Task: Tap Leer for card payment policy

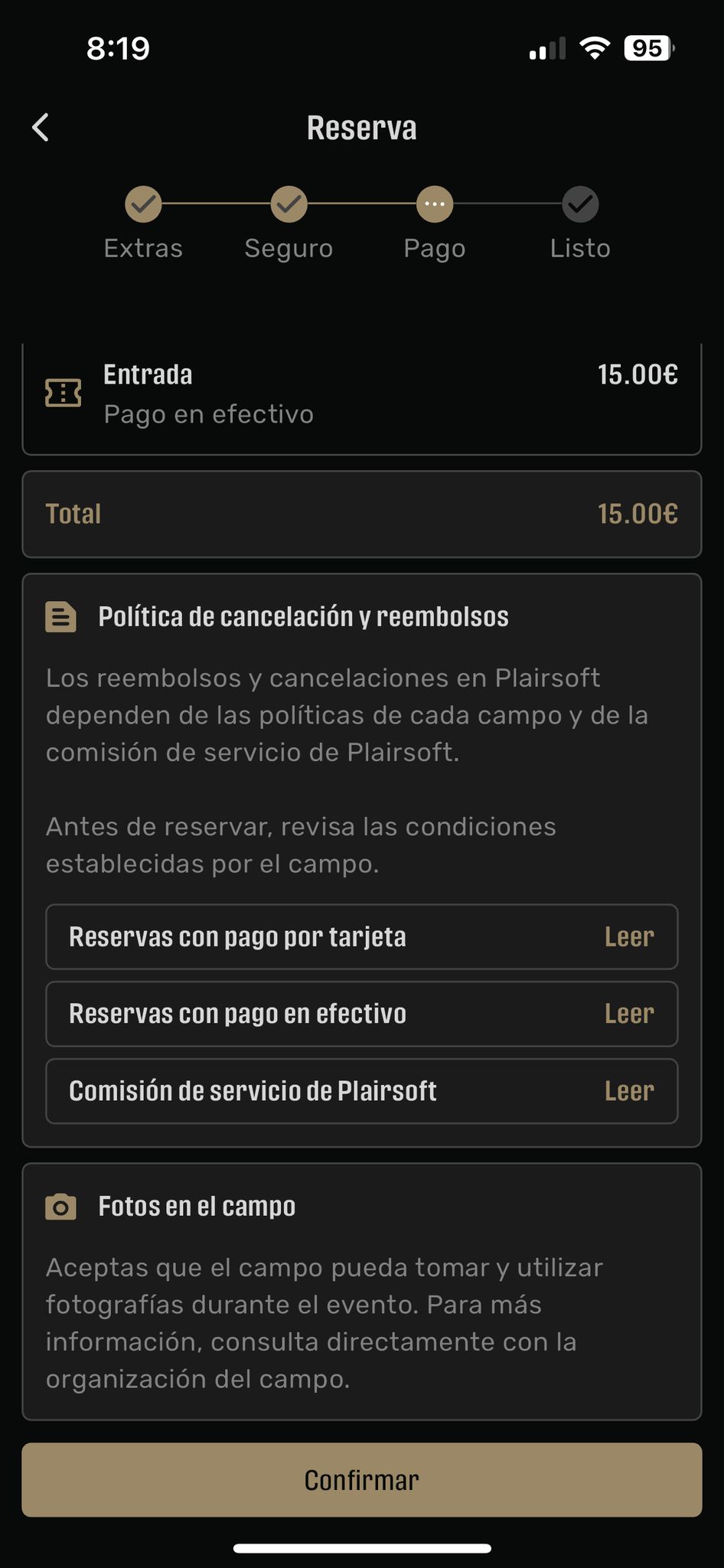Action: coord(629,937)
